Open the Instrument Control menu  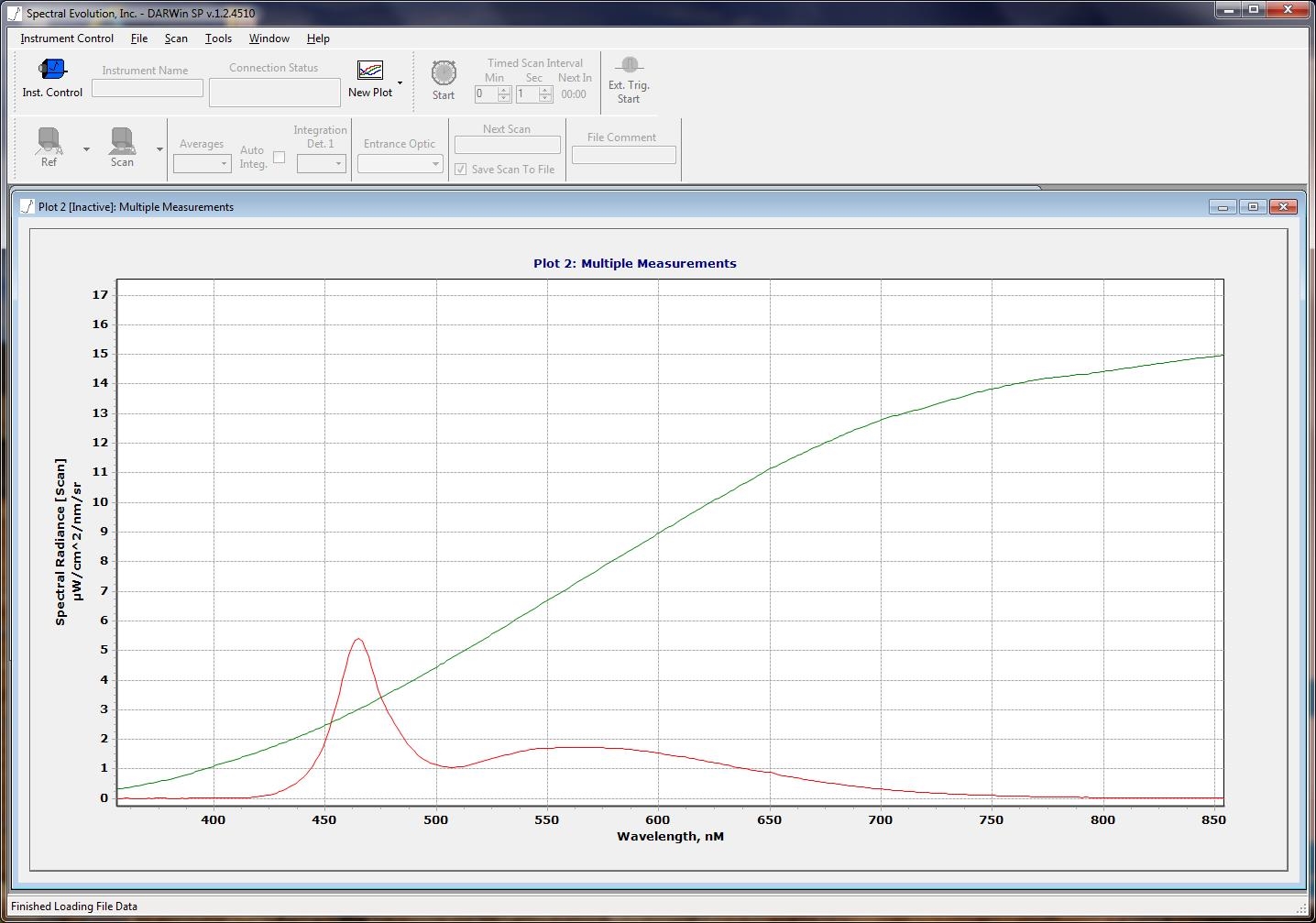67,38
